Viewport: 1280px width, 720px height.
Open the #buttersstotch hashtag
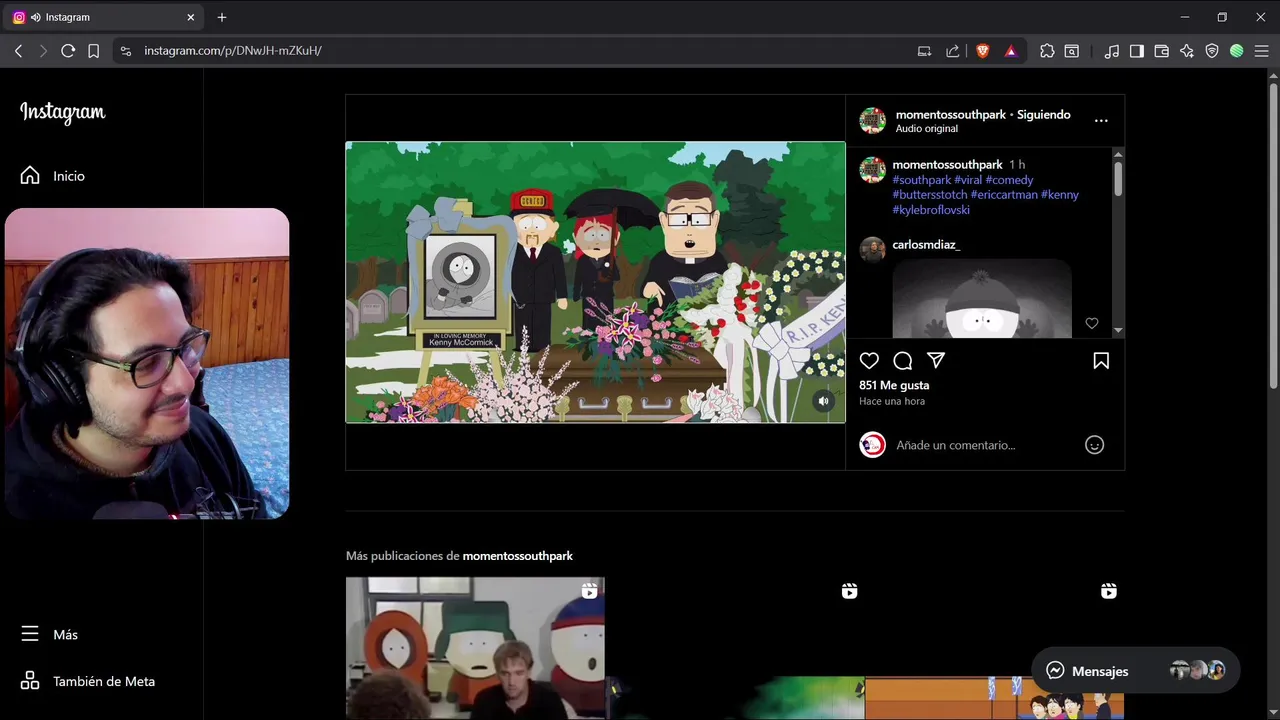[930, 195]
